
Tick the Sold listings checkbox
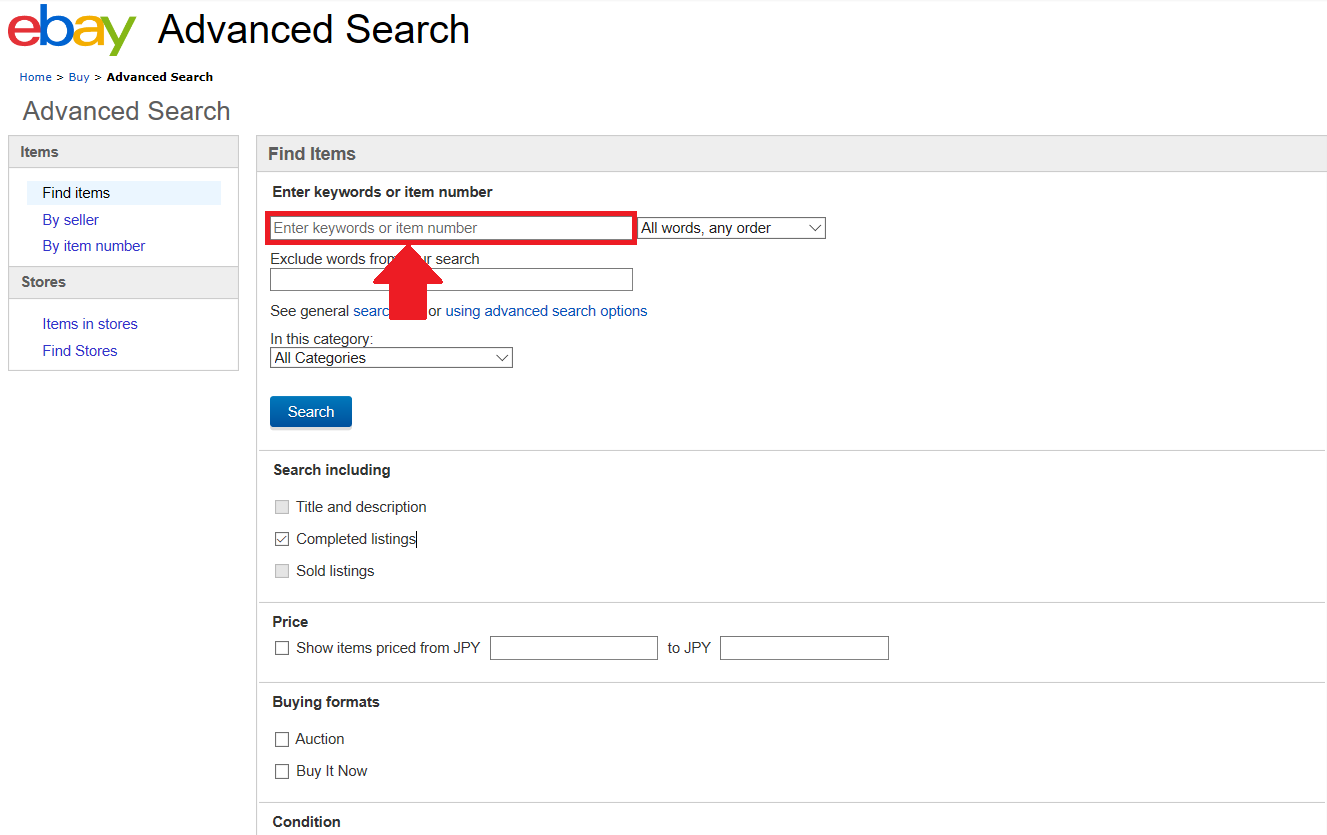pyautogui.click(x=282, y=571)
